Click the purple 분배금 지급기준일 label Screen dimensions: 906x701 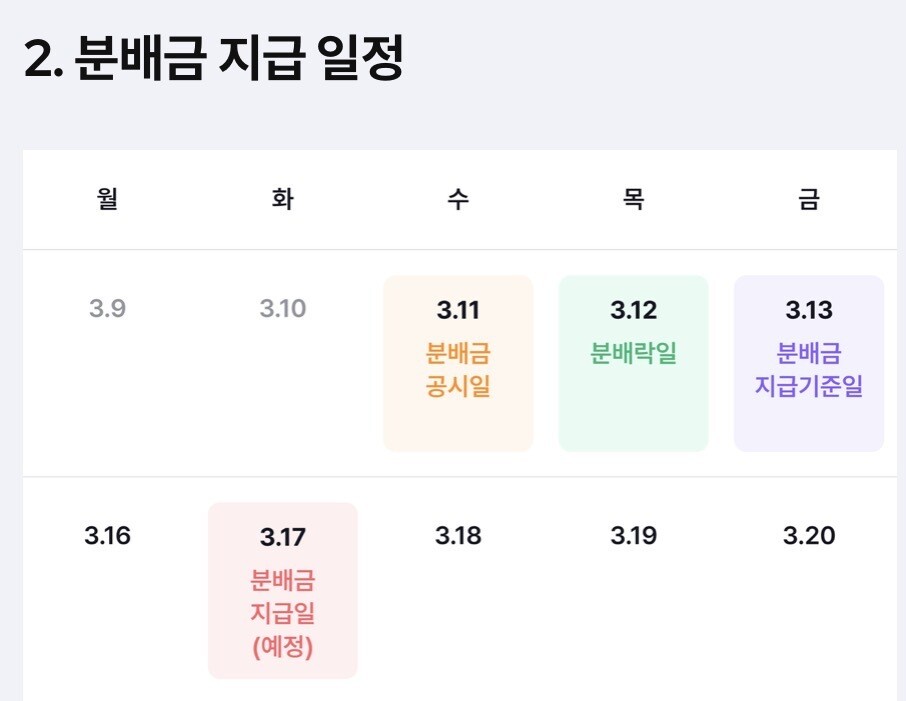(809, 370)
